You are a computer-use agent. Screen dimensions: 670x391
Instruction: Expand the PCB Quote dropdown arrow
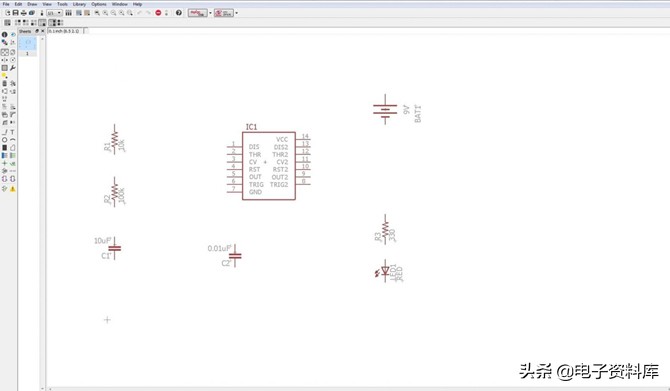pos(236,13)
